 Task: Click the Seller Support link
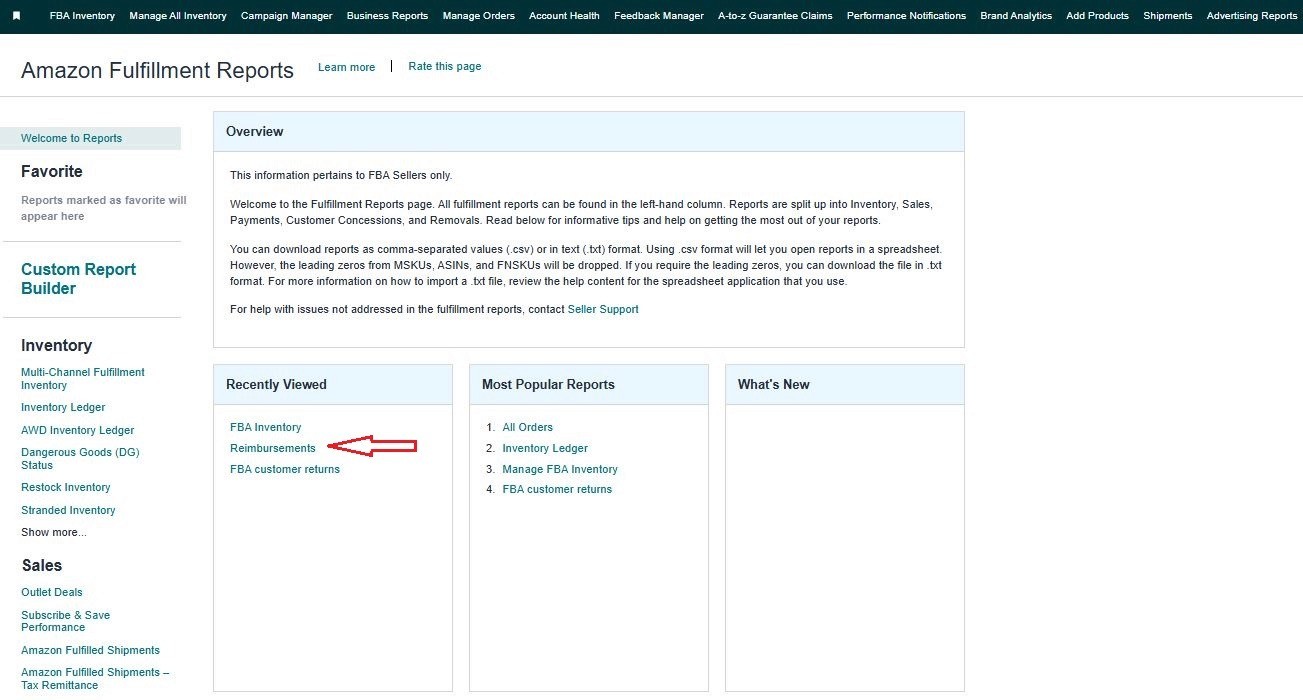coord(603,309)
